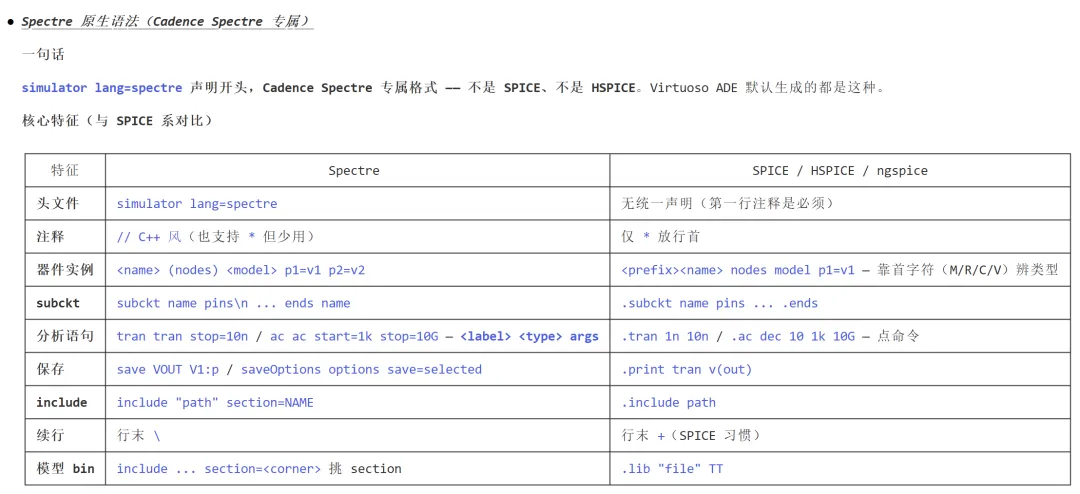Click the blue "simulator lang=spectre" text above the table

[x=102, y=88]
